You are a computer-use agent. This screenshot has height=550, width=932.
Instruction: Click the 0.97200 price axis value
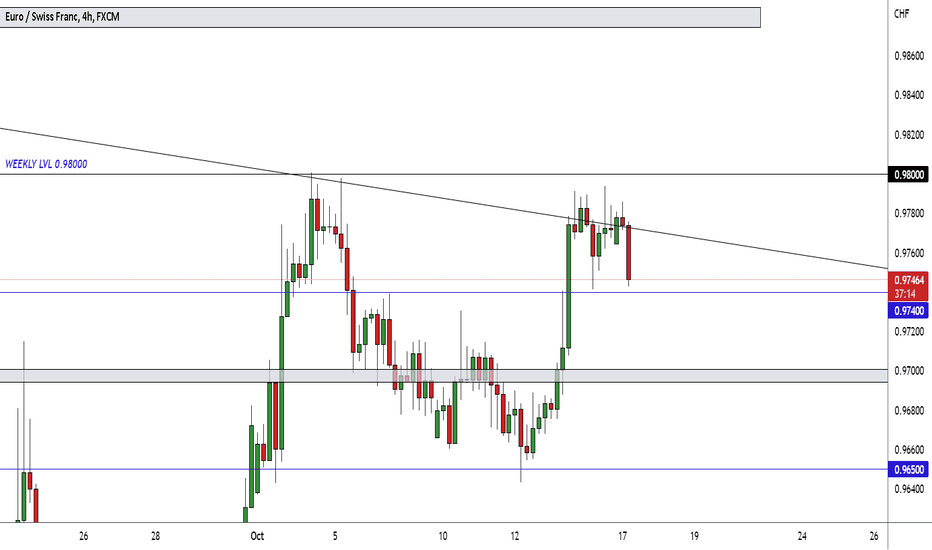tap(909, 331)
